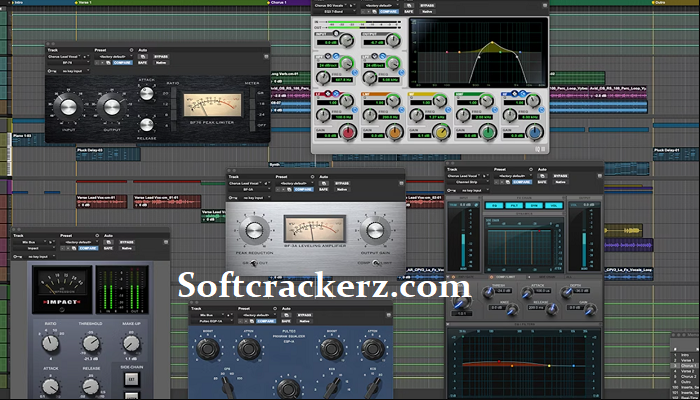Select ratio 20 button on BF-76
Image resolution: width=700 pixels, height=400 pixels.
pos(173,93)
